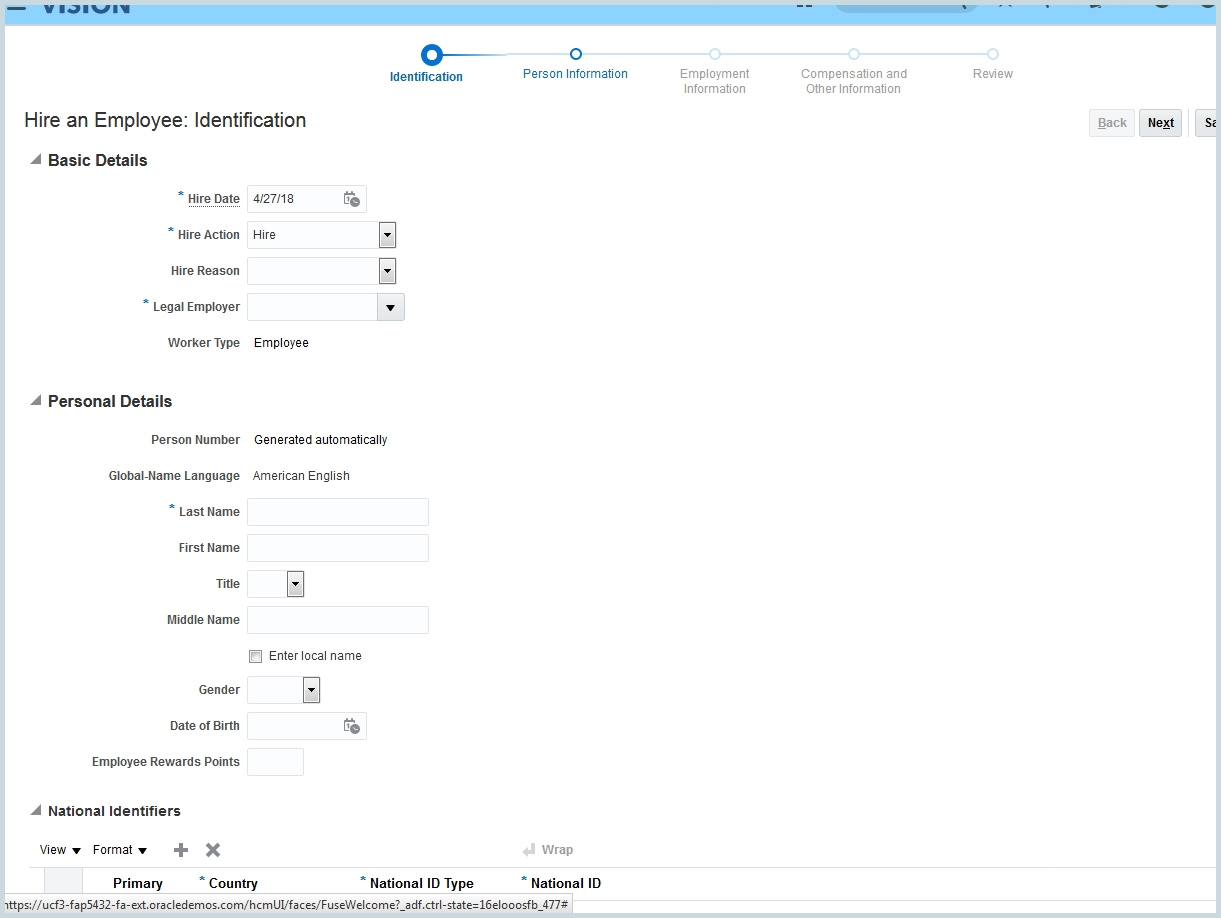
Task: Click the Identification step circle in the train
Action: (x=431, y=55)
